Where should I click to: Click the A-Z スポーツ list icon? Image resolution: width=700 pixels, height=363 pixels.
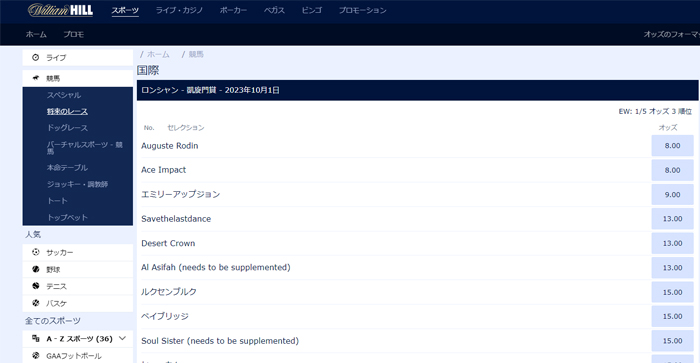tap(36, 338)
